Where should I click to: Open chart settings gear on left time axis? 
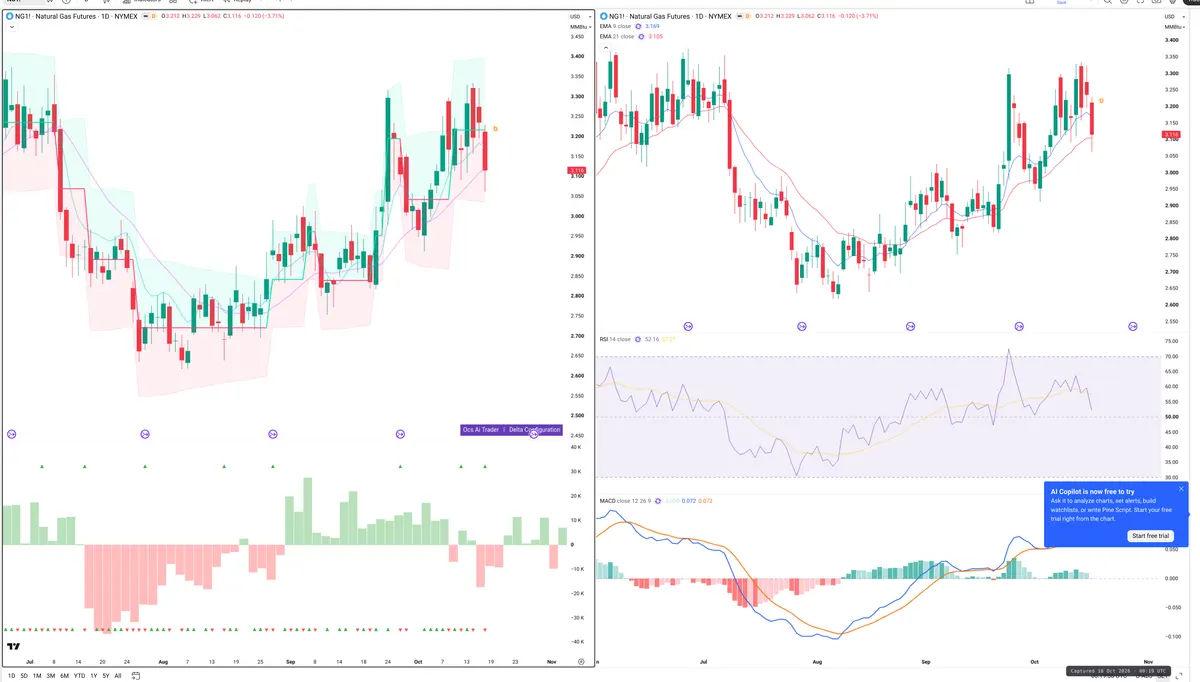[581, 662]
